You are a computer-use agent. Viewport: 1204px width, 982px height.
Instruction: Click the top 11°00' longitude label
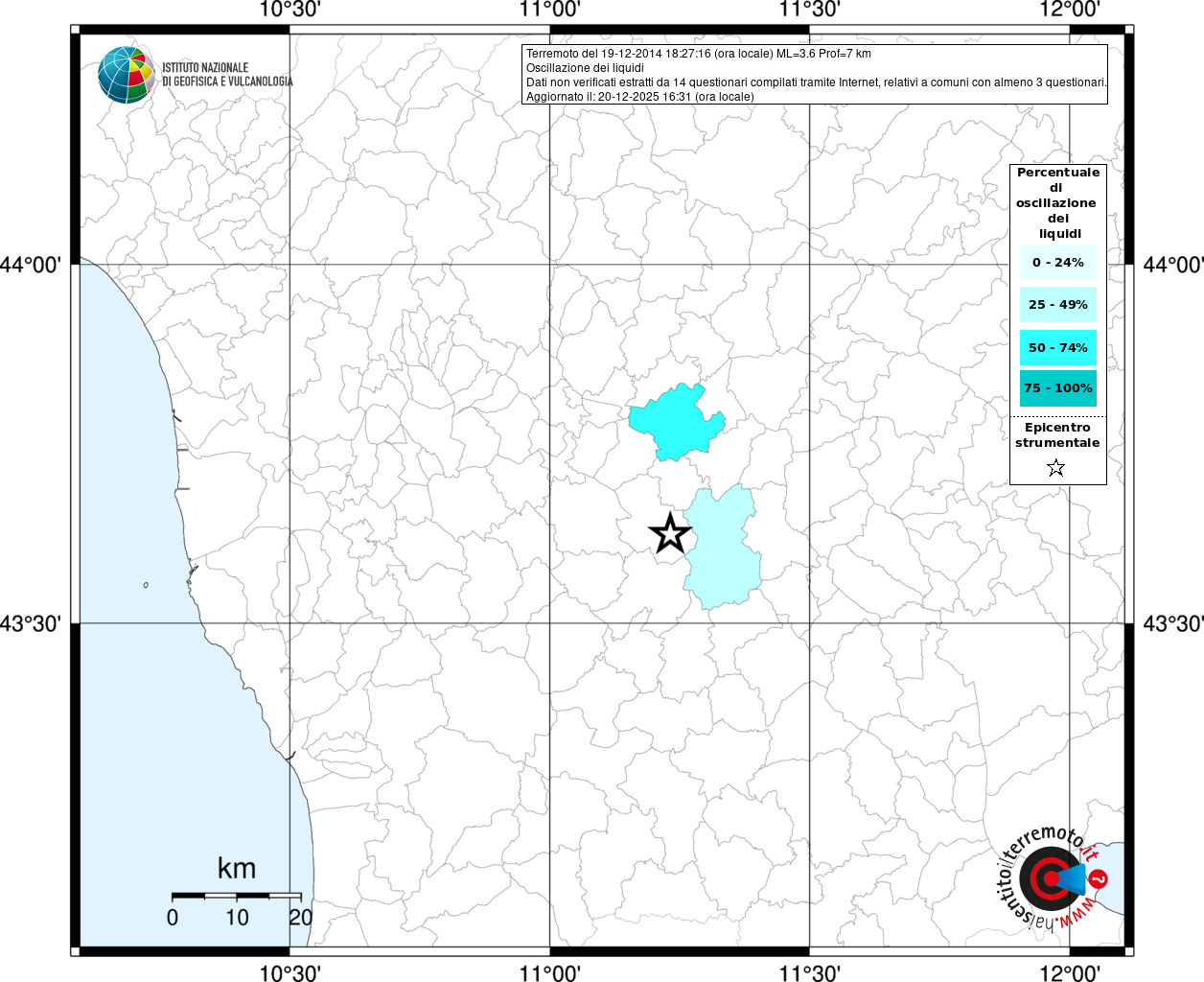pyautogui.click(x=550, y=10)
